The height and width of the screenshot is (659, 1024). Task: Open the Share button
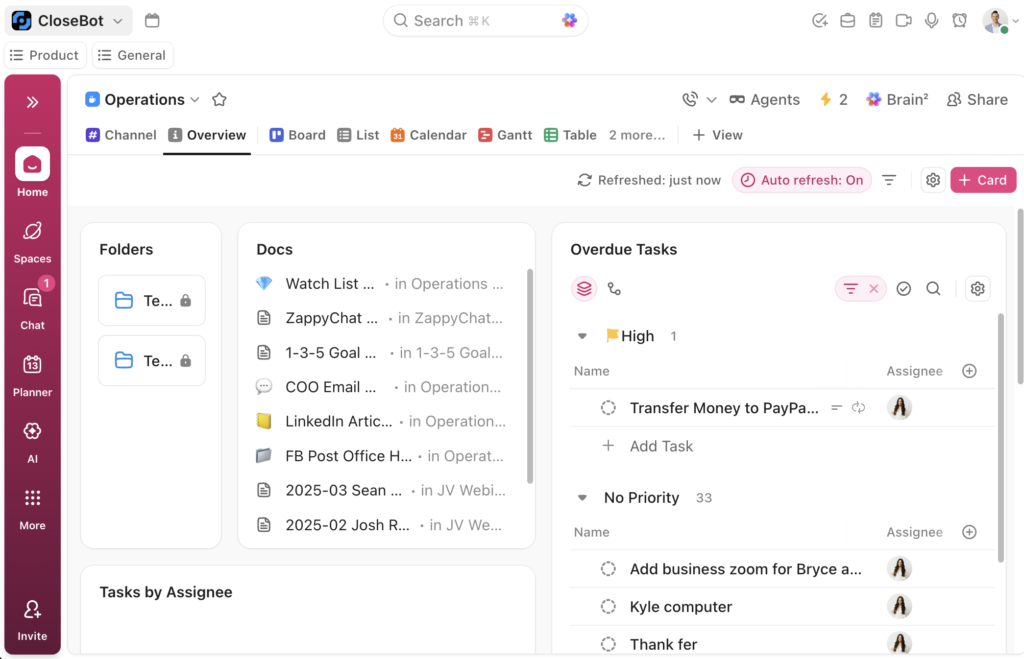coord(977,99)
